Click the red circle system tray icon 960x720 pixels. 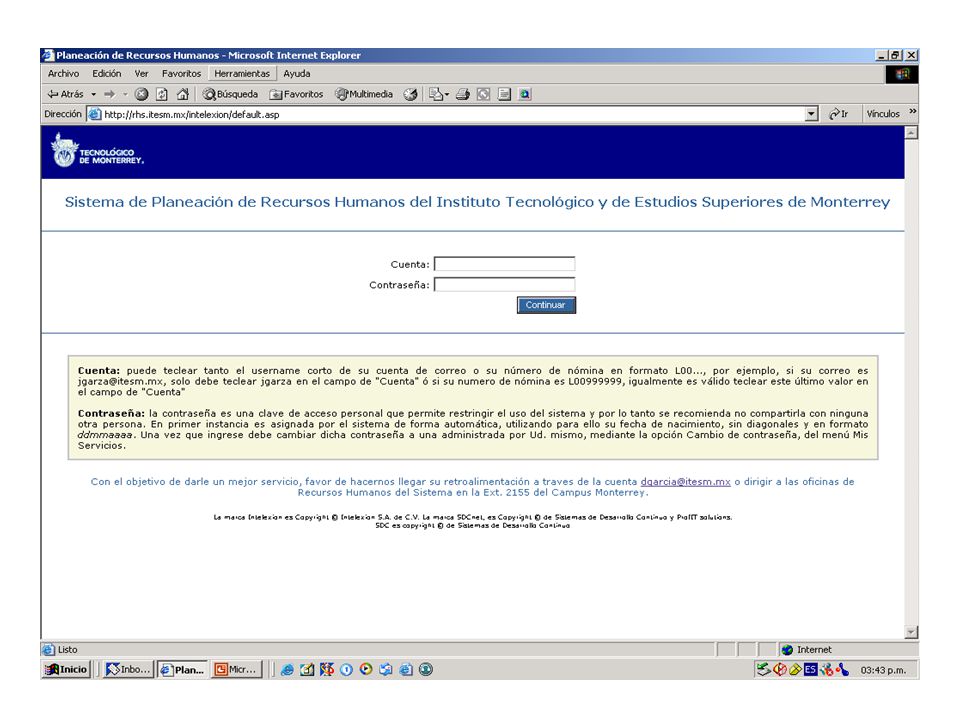[x=780, y=670]
